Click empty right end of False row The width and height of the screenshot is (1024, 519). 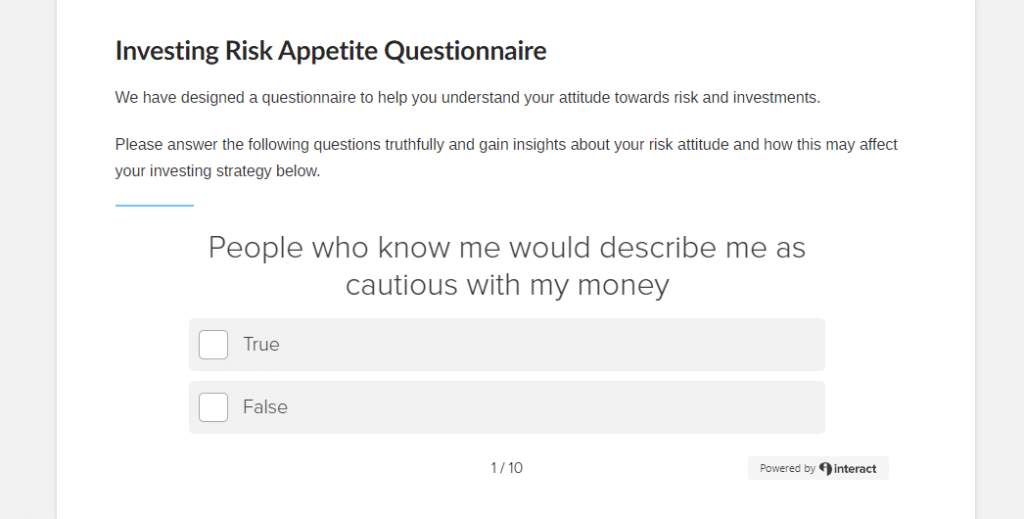pyautogui.click(x=751, y=407)
